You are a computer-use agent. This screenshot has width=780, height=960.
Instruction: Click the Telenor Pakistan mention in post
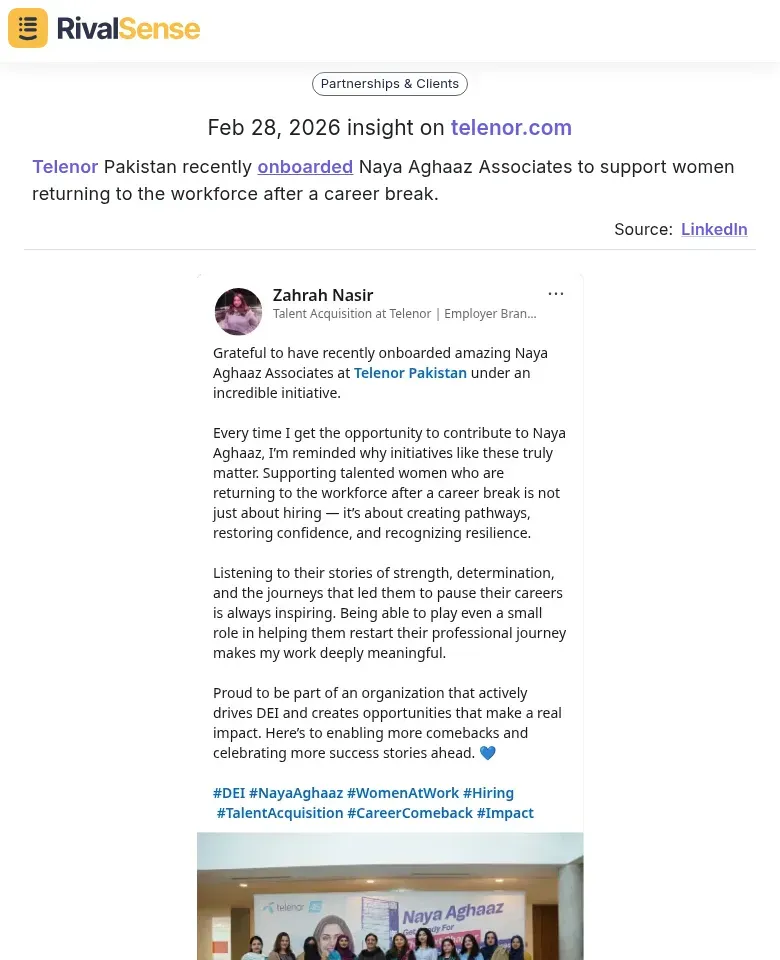(x=410, y=373)
